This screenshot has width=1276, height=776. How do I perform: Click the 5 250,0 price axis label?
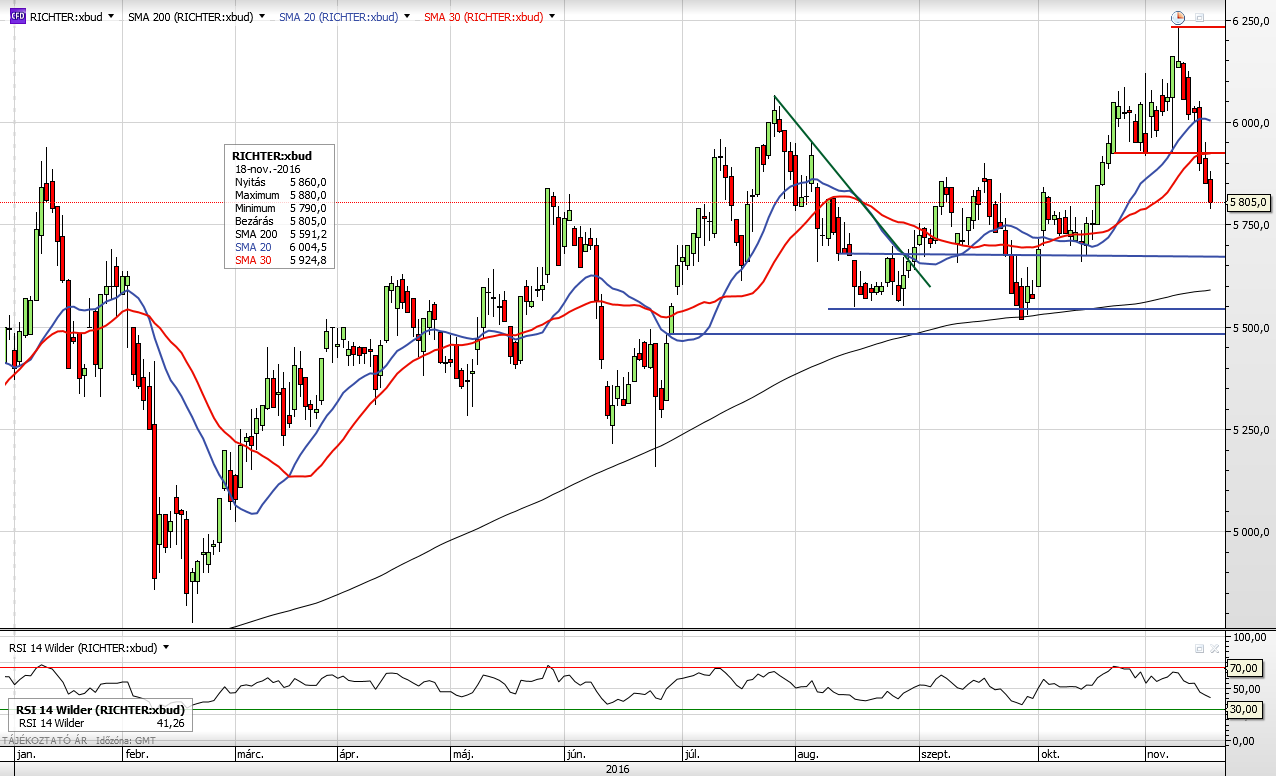click(x=1251, y=430)
